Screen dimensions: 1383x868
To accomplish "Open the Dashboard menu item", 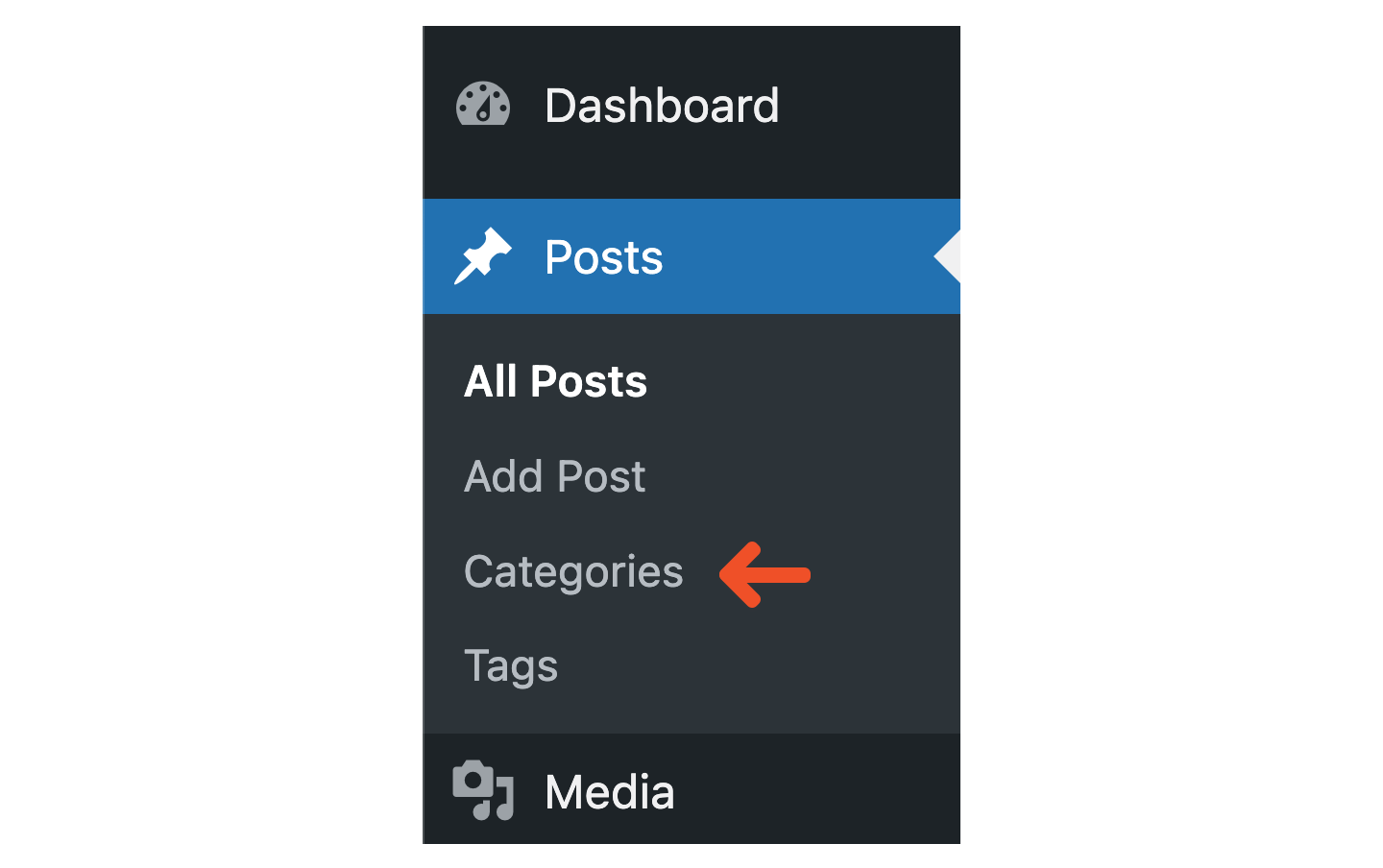I will (662, 106).
